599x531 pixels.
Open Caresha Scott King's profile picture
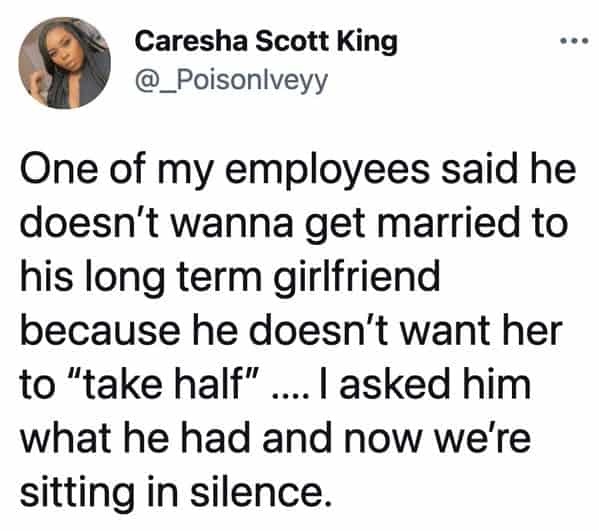[x=65, y=63]
